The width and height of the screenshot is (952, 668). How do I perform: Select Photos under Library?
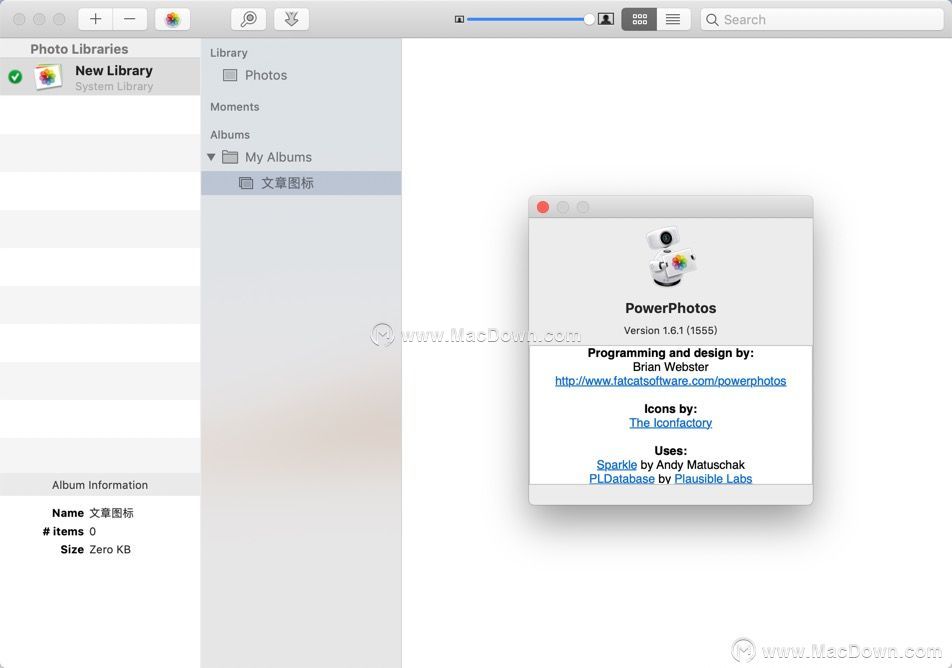coord(301,75)
